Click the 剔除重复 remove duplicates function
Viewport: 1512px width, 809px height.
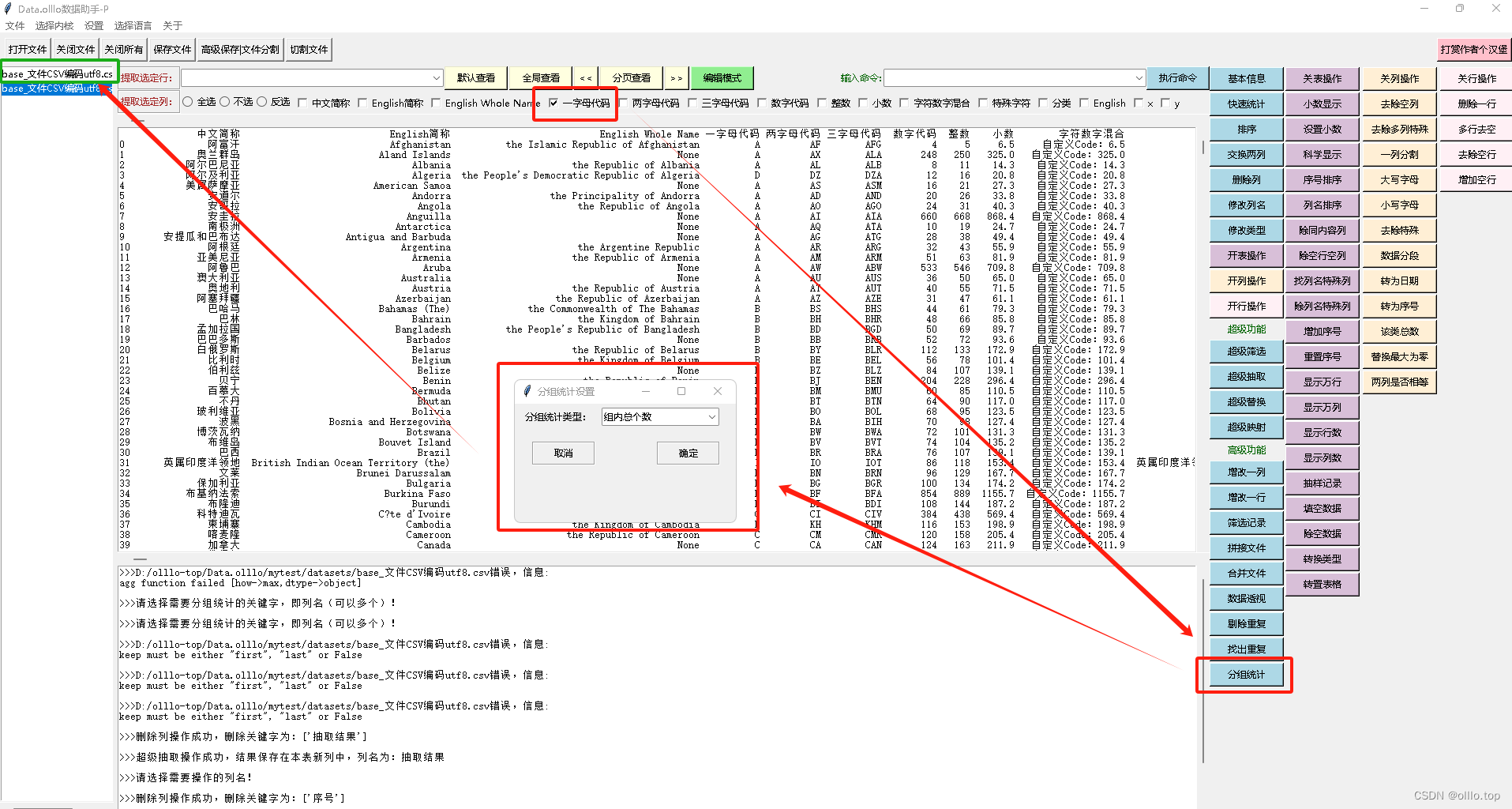click(x=1245, y=623)
